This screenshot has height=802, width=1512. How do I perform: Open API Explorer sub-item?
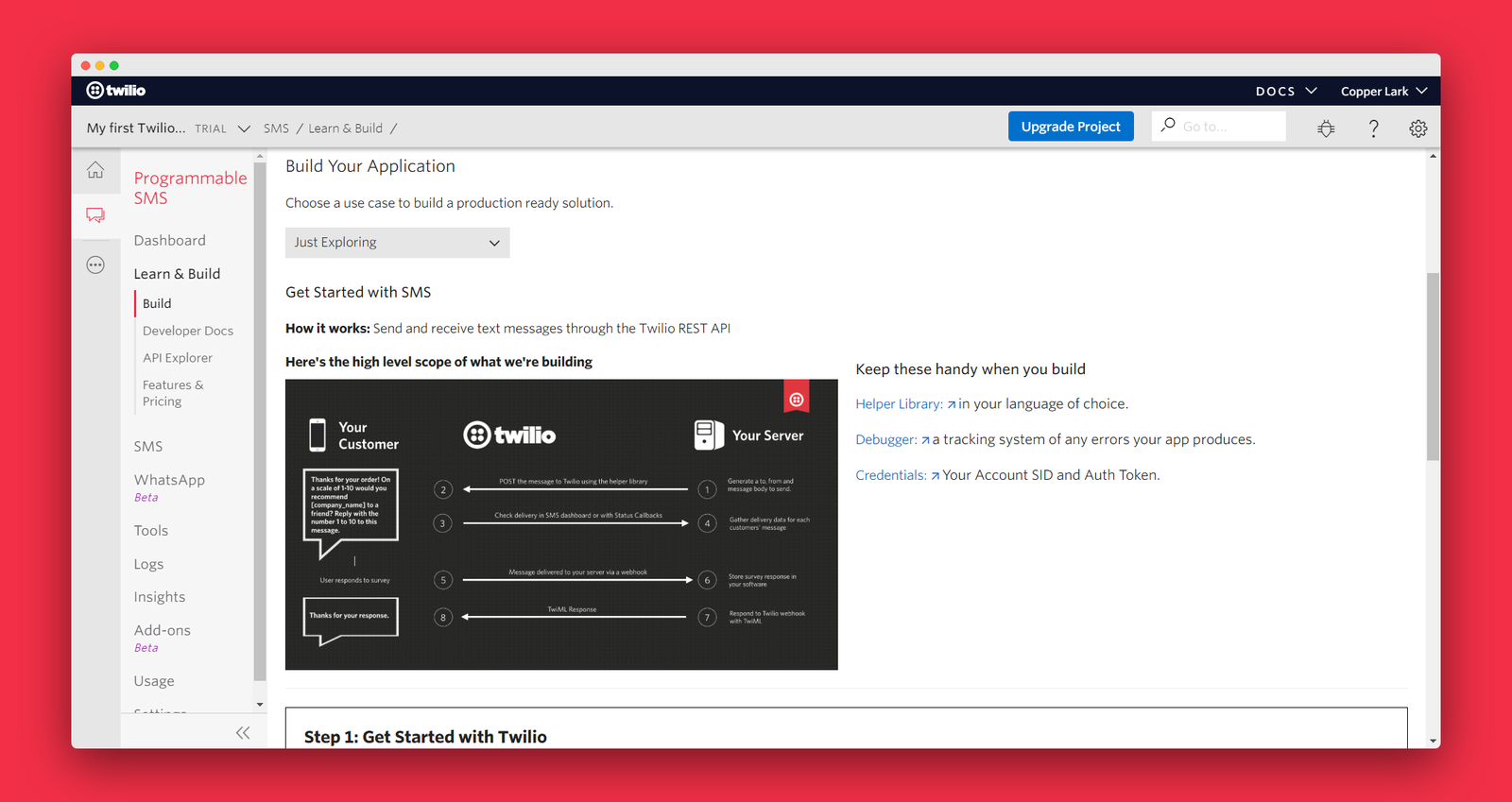point(178,358)
